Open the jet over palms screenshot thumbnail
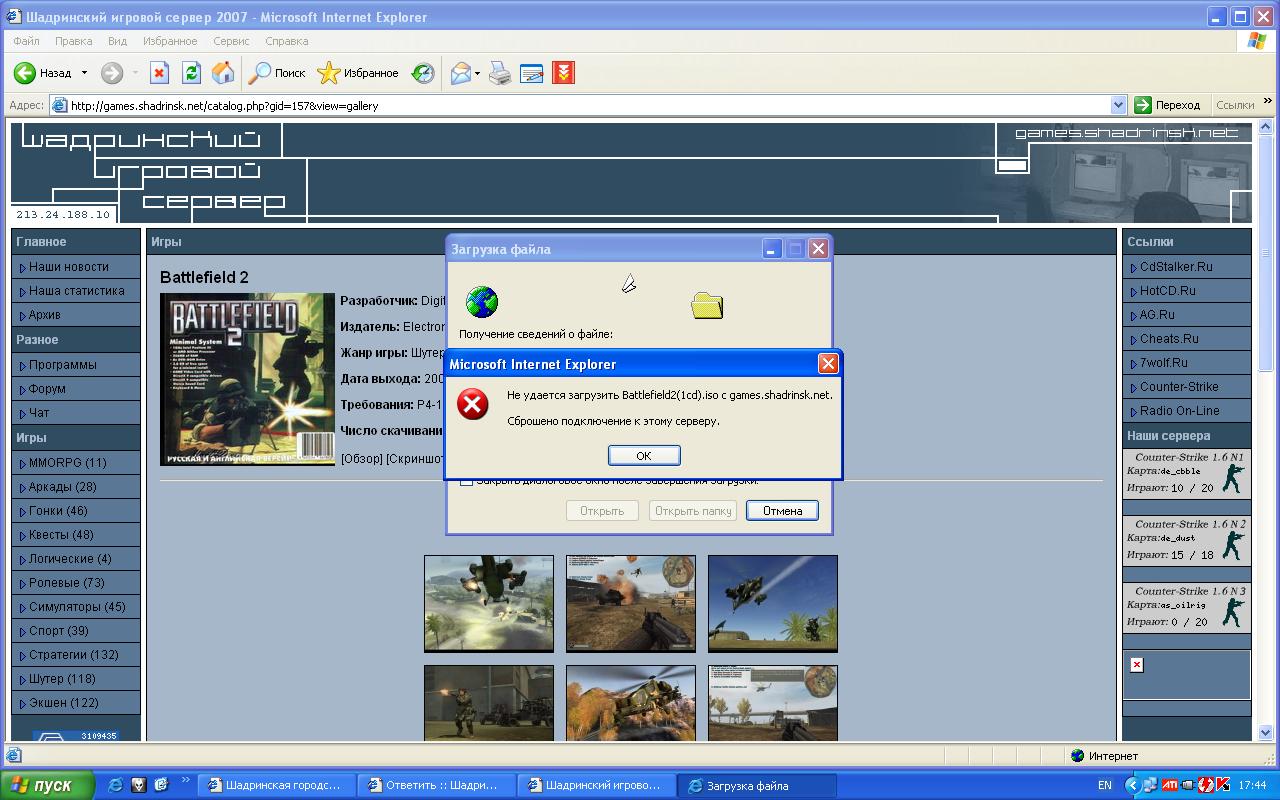Screen dimensions: 1280x800 point(773,604)
